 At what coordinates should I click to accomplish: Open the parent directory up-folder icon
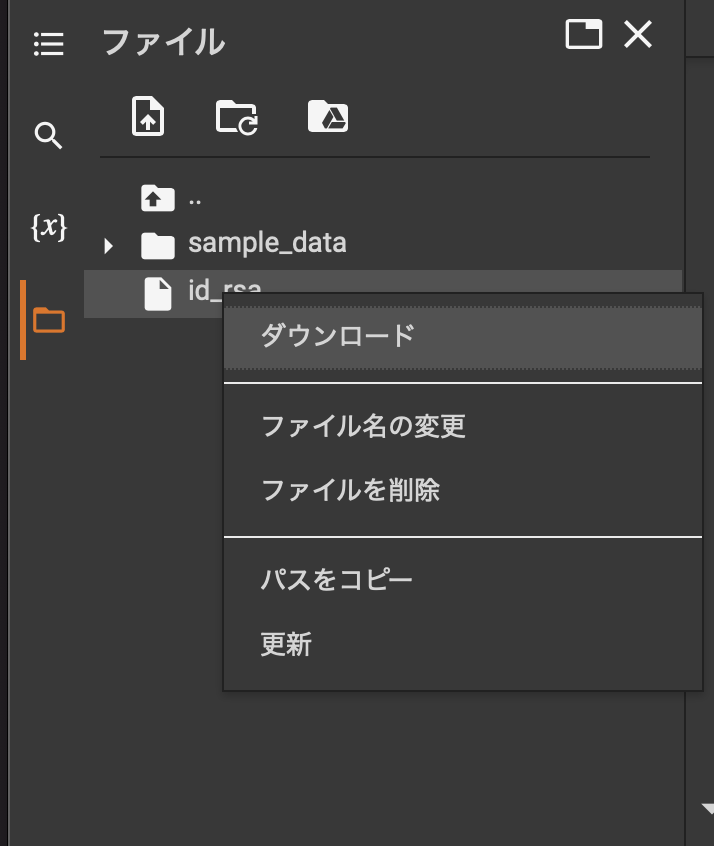click(158, 198)
